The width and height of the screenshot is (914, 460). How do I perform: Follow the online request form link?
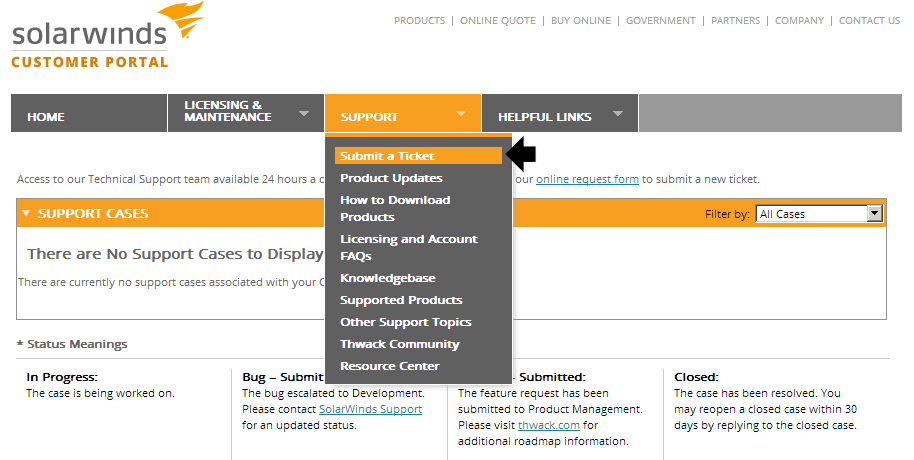[x=587, y=180]
